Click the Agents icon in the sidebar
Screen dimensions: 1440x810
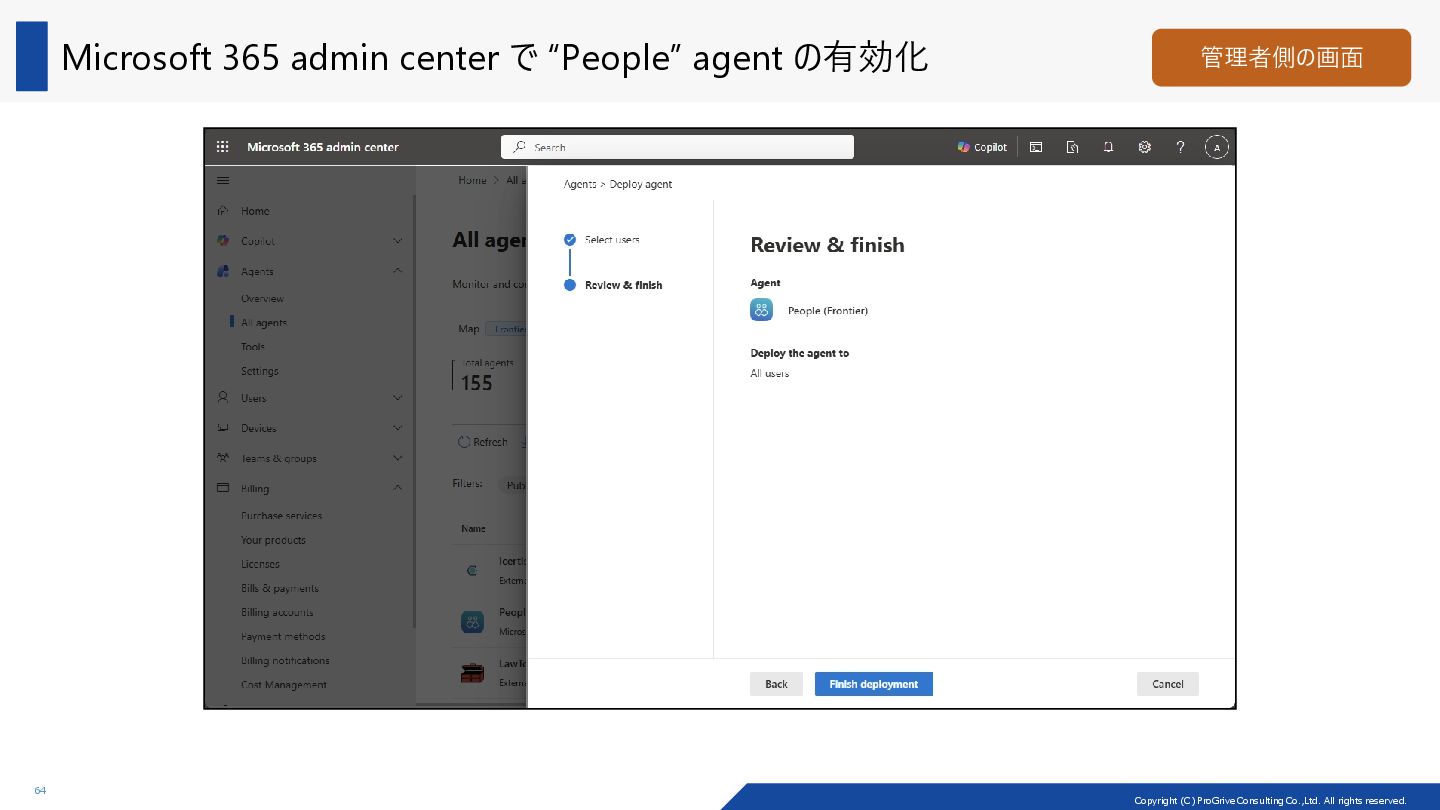pyautogui.click(x=223, y=271)
